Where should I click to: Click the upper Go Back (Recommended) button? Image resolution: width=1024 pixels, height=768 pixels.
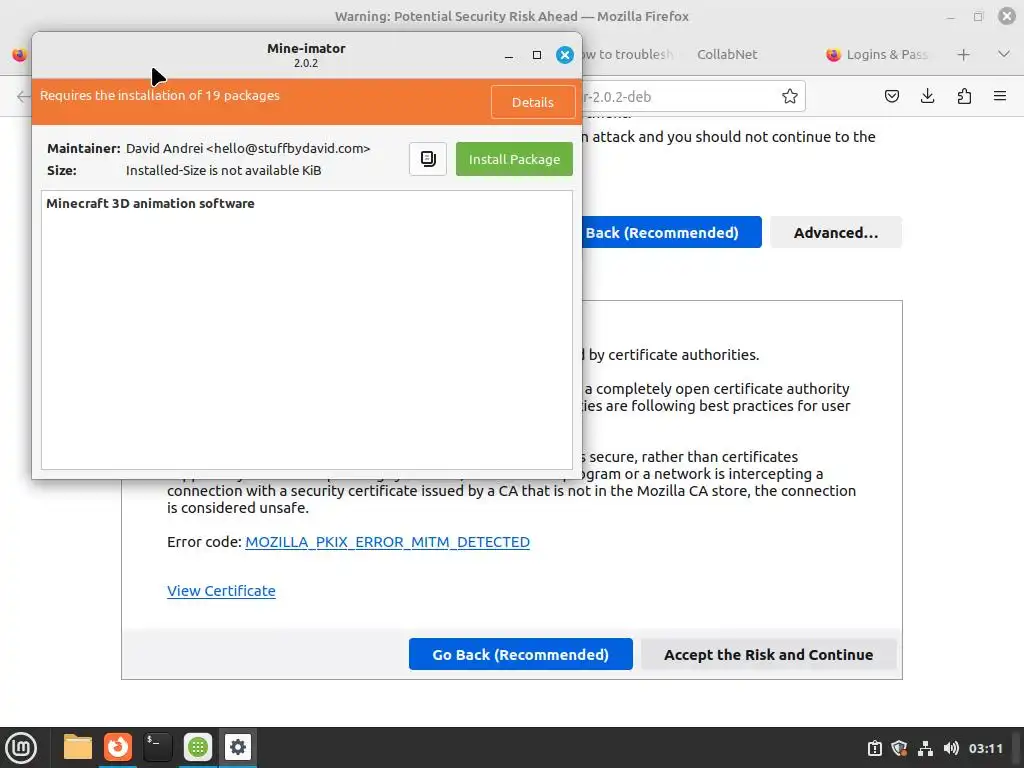tap(671, 232)
